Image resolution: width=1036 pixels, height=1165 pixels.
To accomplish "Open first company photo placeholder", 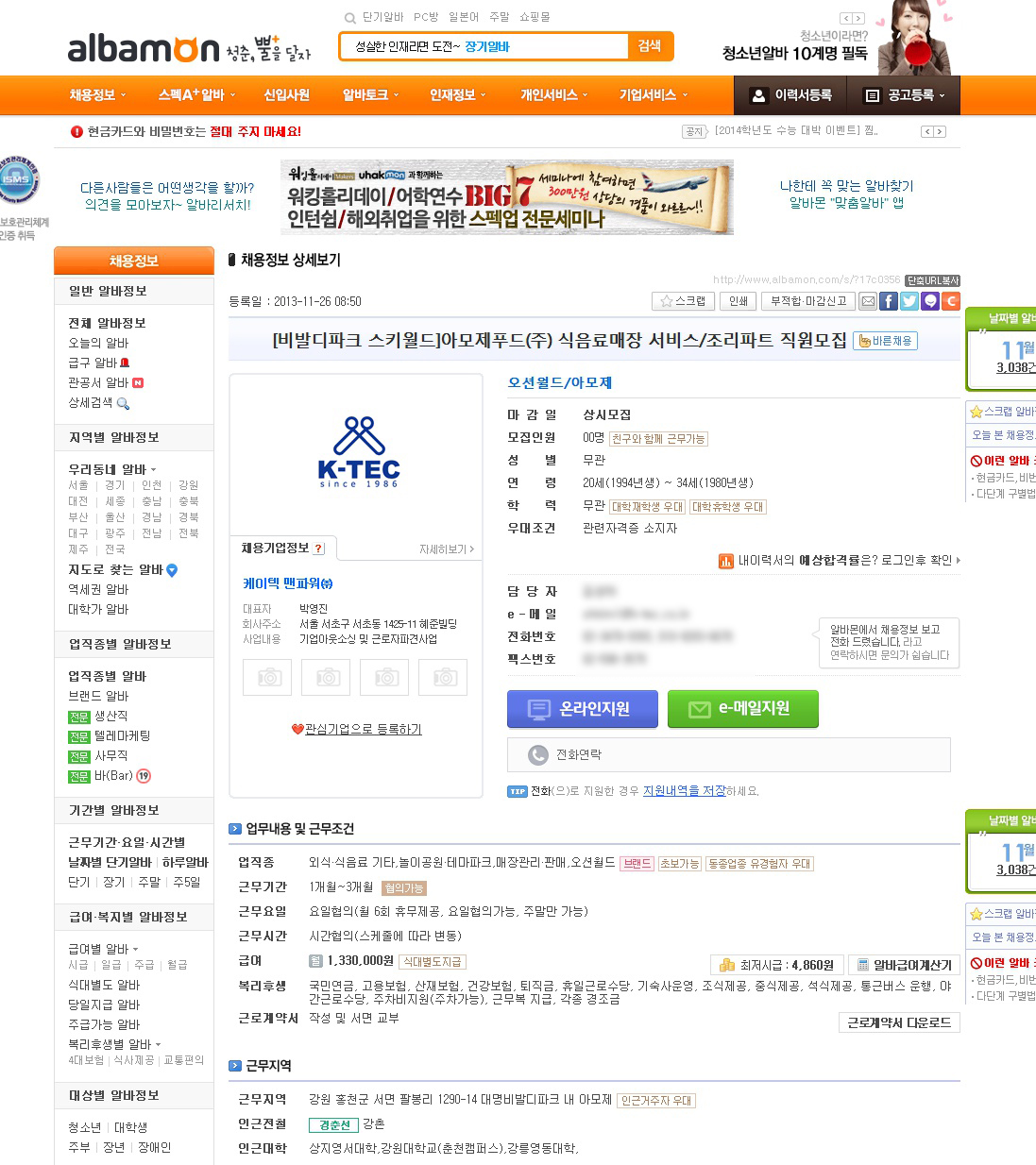I will coord(269,677).
